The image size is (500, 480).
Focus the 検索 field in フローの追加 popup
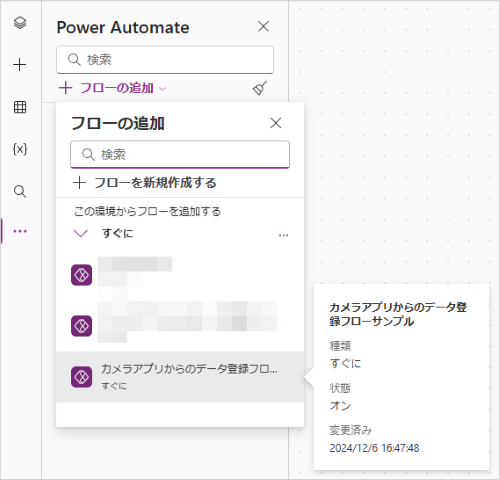180,154
